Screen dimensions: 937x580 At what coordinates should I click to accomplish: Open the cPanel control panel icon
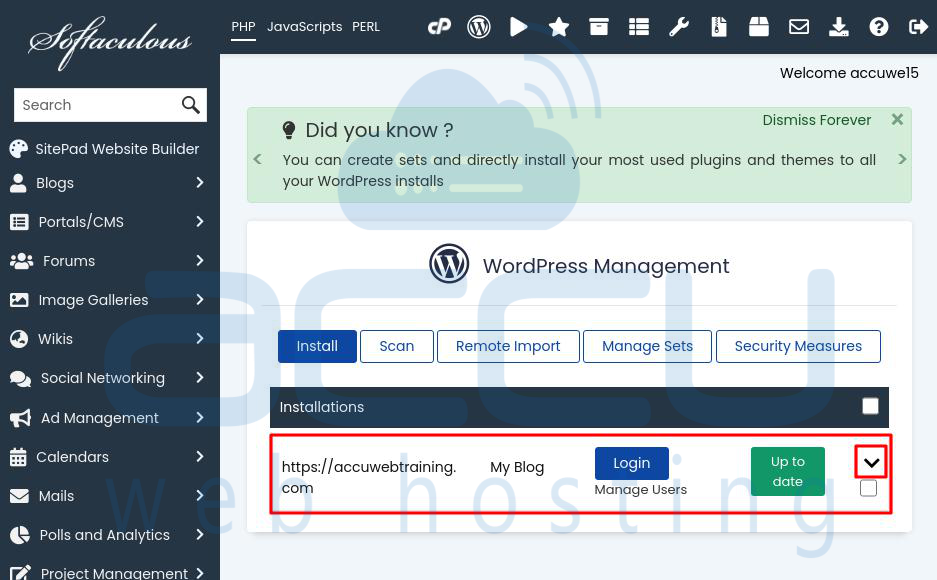[x=439, y=27]
